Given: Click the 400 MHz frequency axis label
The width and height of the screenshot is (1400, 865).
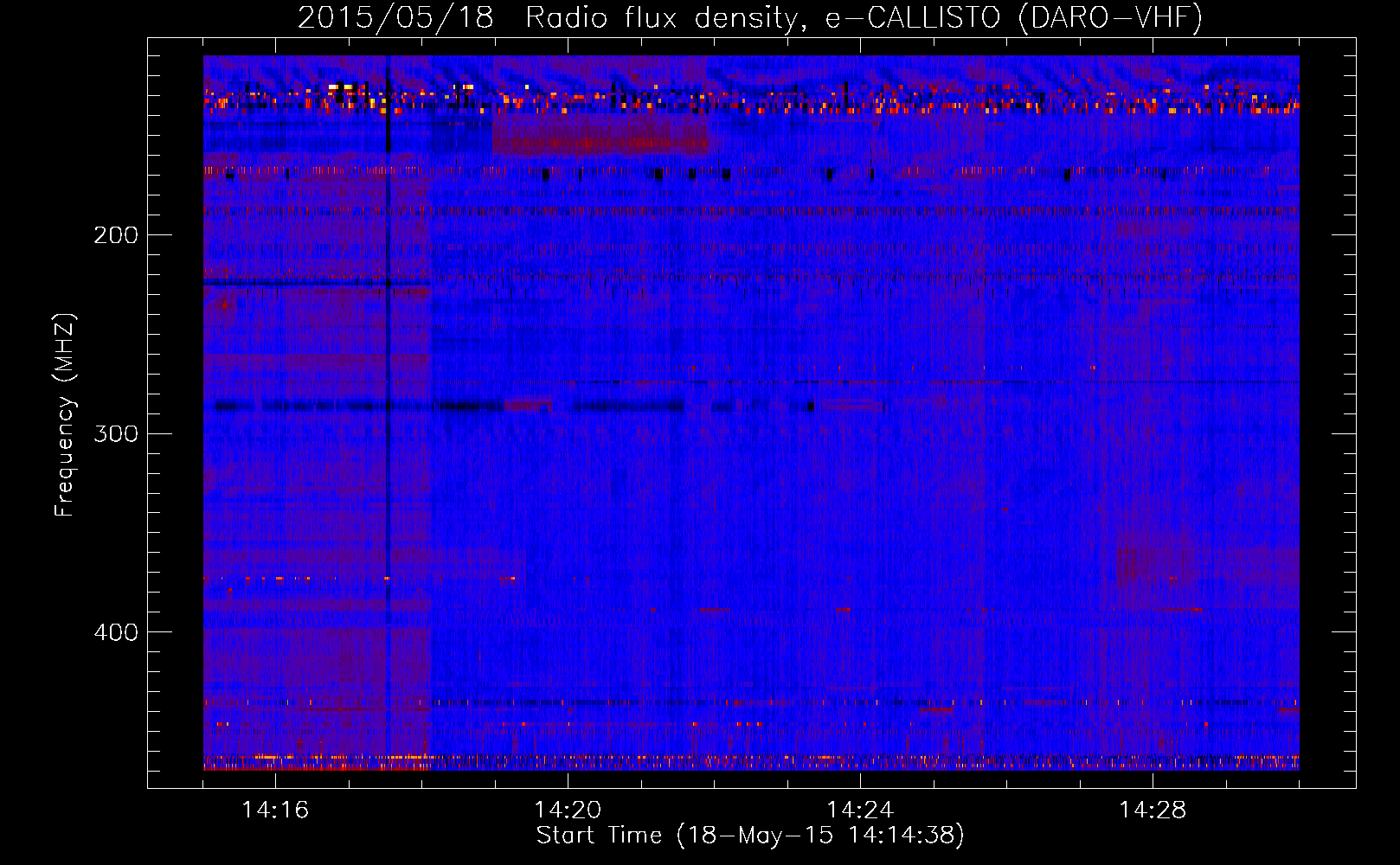Looking at the screenshot, I should 115,632.
